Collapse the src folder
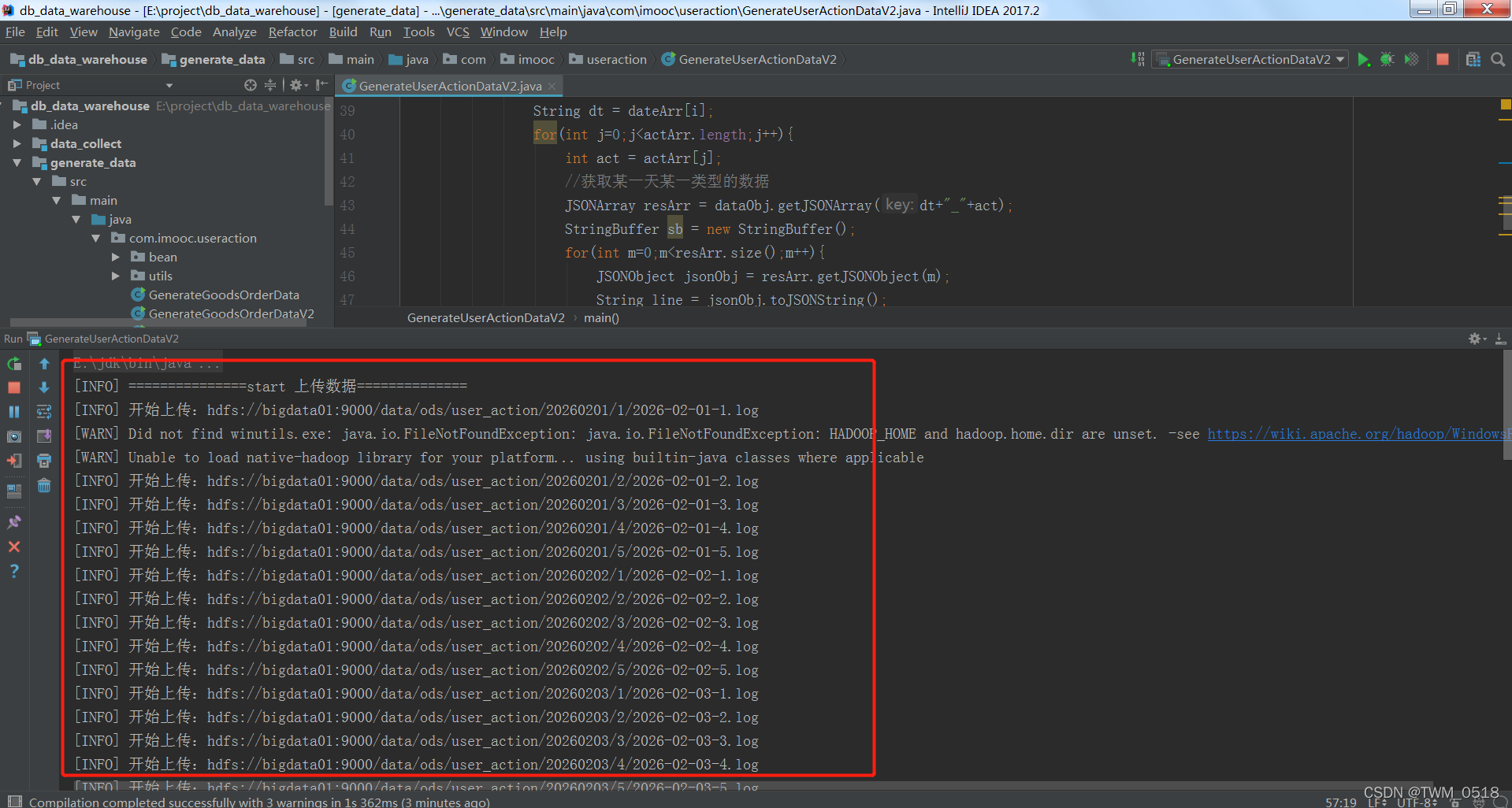 37,182
